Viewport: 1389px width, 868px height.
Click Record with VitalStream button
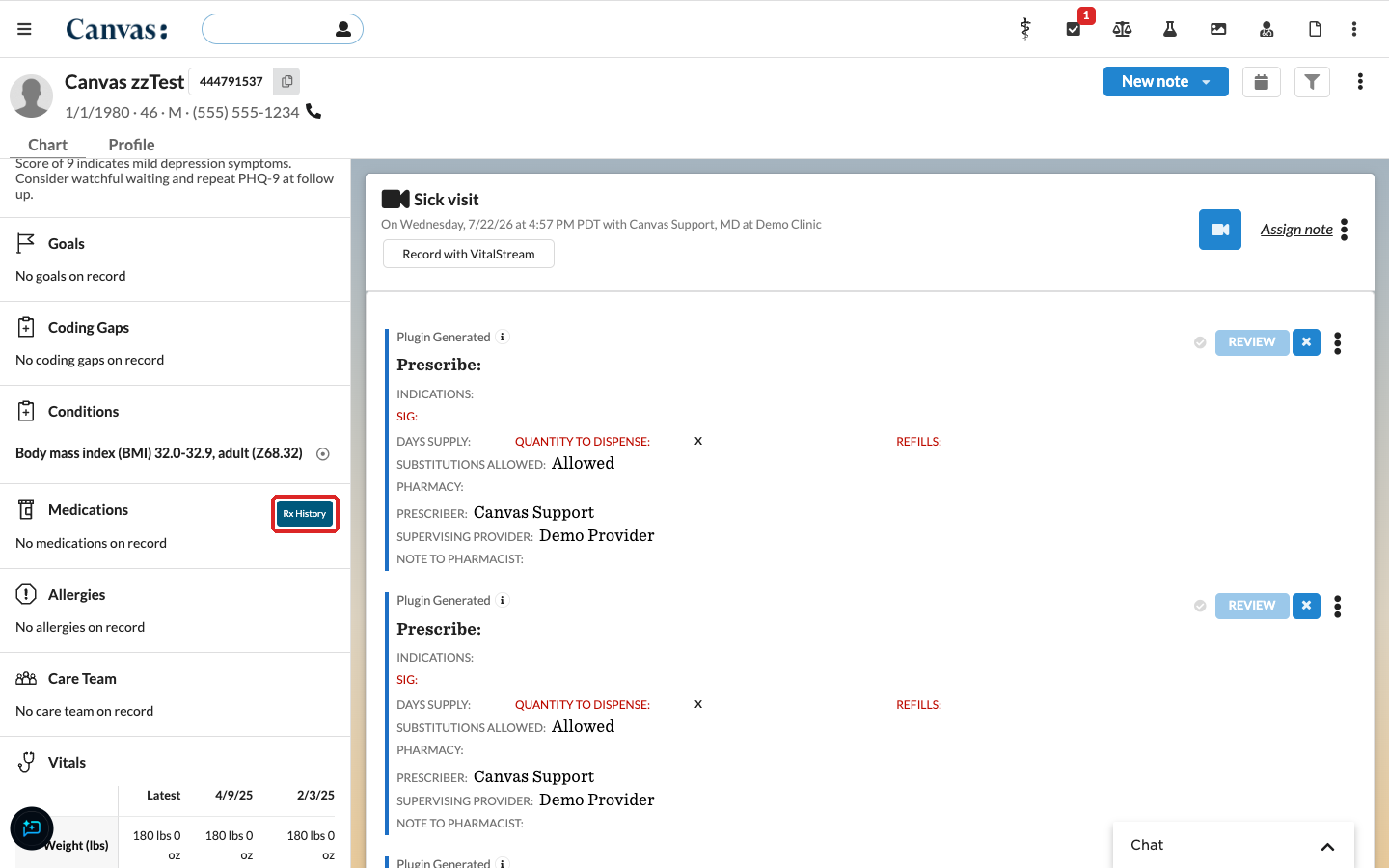[x=469, y=254]
